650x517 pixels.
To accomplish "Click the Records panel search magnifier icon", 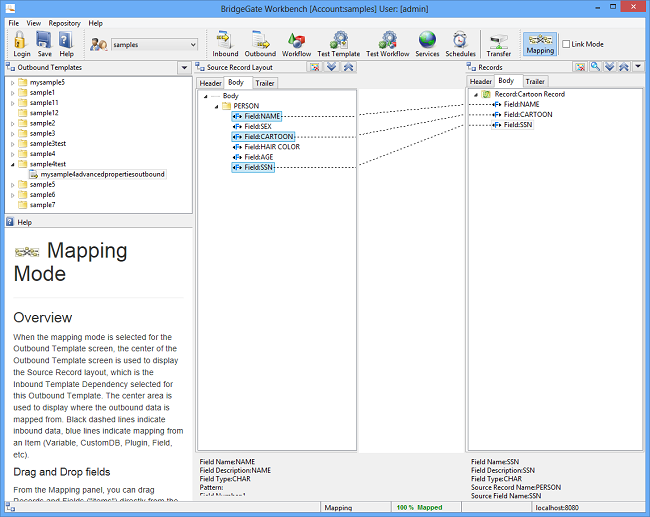I will coord(595,67).
